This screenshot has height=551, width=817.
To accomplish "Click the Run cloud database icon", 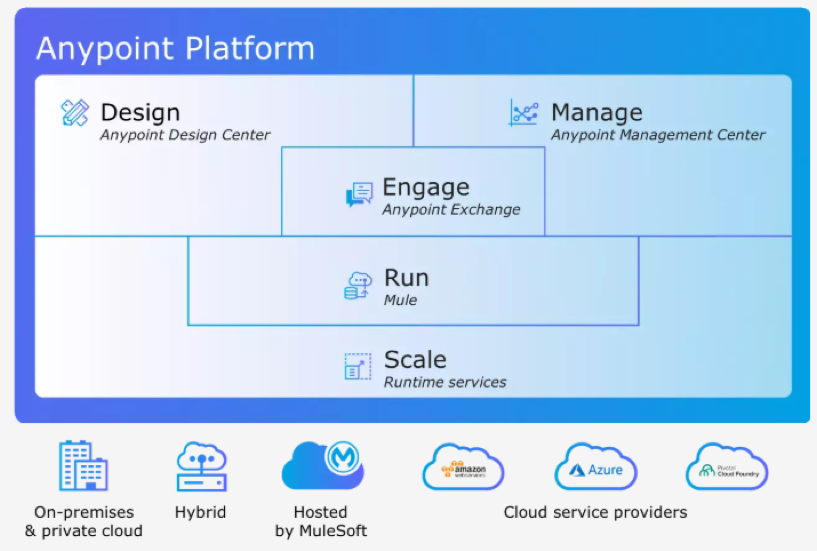I will pos(358,285).
